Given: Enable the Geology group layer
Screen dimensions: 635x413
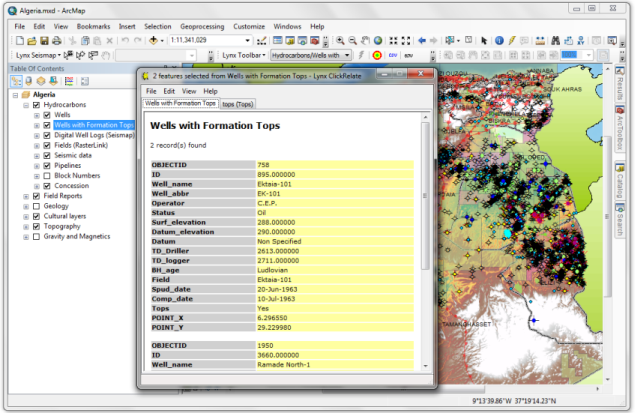Looking at the screenshot, I should (36, 206).
